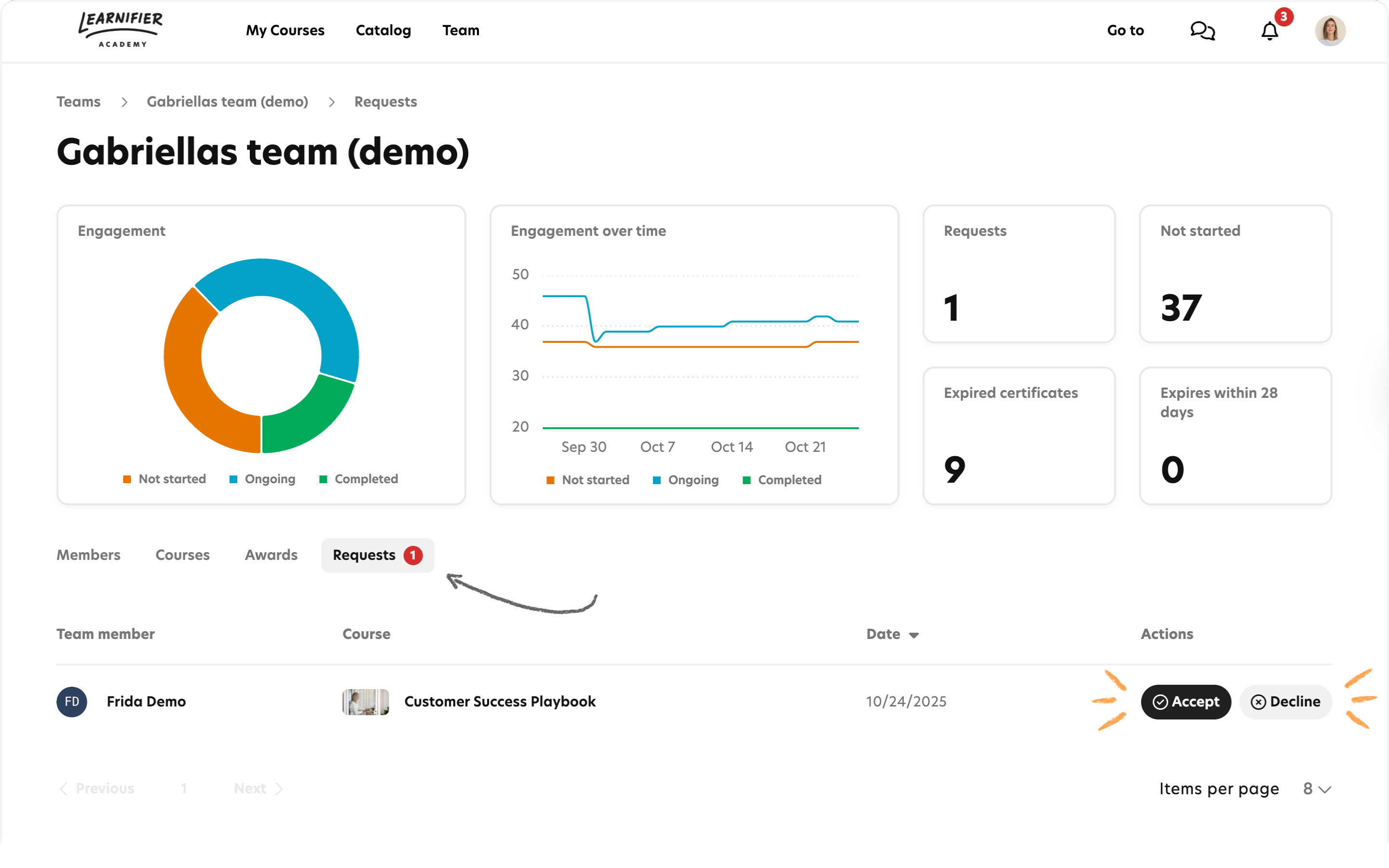Image resolution: width=1389 pixels, height=868 pixels.
Task: Switch to the Awards tab
Action: click(x=271, y=555)
